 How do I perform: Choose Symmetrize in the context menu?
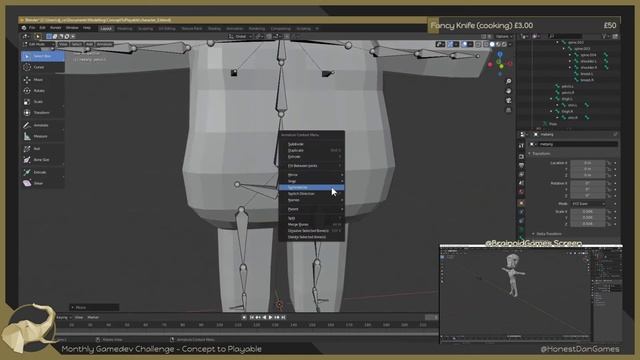point(311,187)
